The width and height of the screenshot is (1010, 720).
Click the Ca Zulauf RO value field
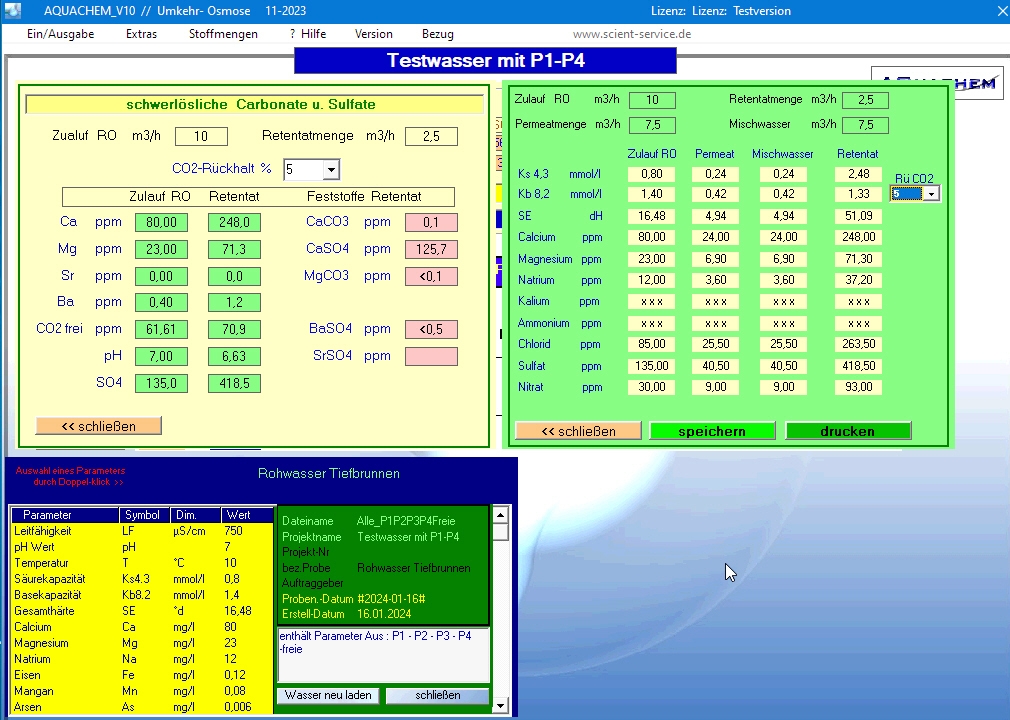[161, 222]
